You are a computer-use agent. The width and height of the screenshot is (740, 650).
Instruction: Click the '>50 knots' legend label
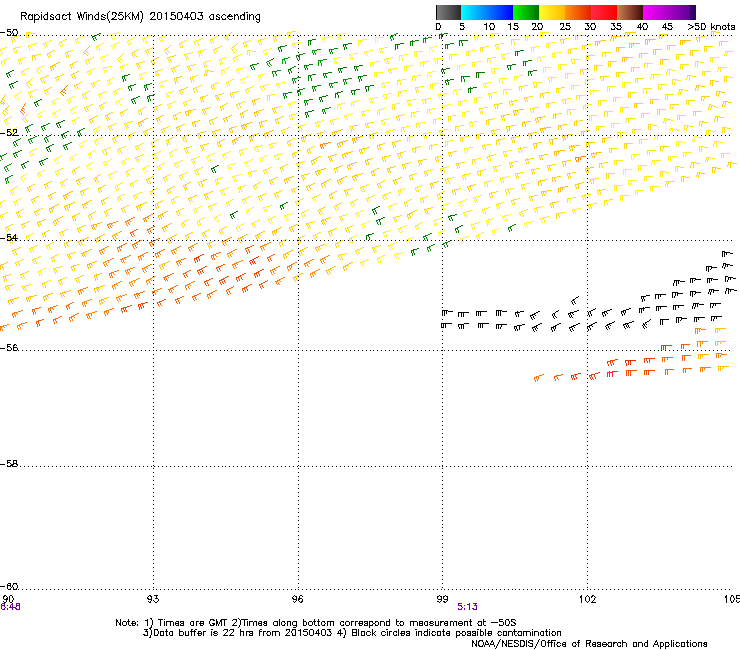coord(711,26)
